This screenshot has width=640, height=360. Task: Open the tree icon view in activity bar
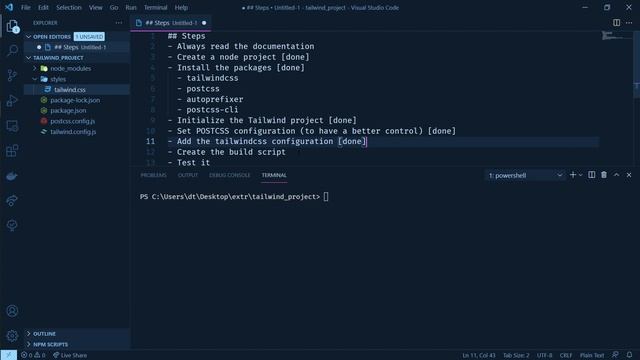tap(12, 225)
